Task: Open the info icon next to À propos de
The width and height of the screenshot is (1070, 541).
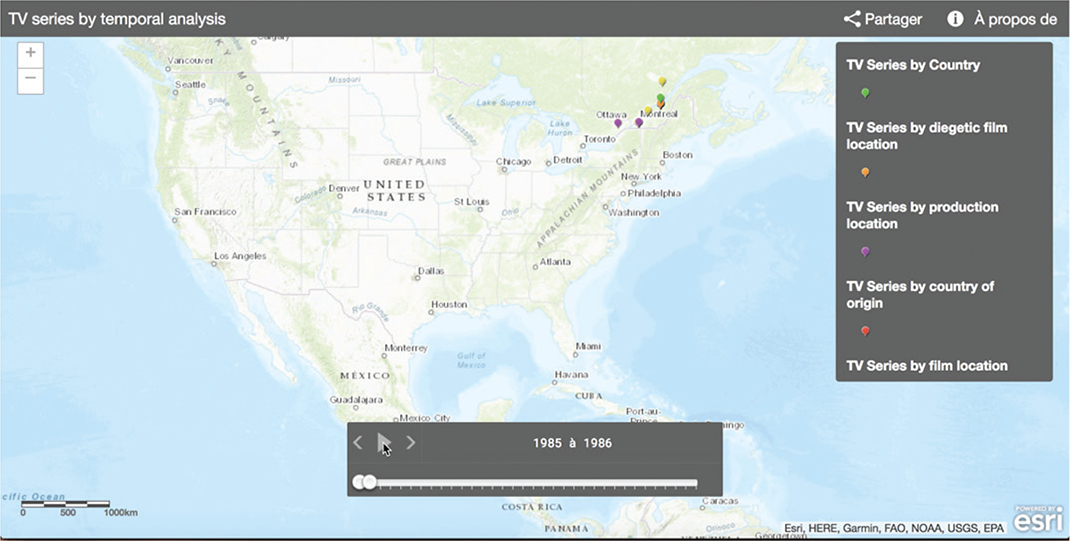Action: coord(955,19)
